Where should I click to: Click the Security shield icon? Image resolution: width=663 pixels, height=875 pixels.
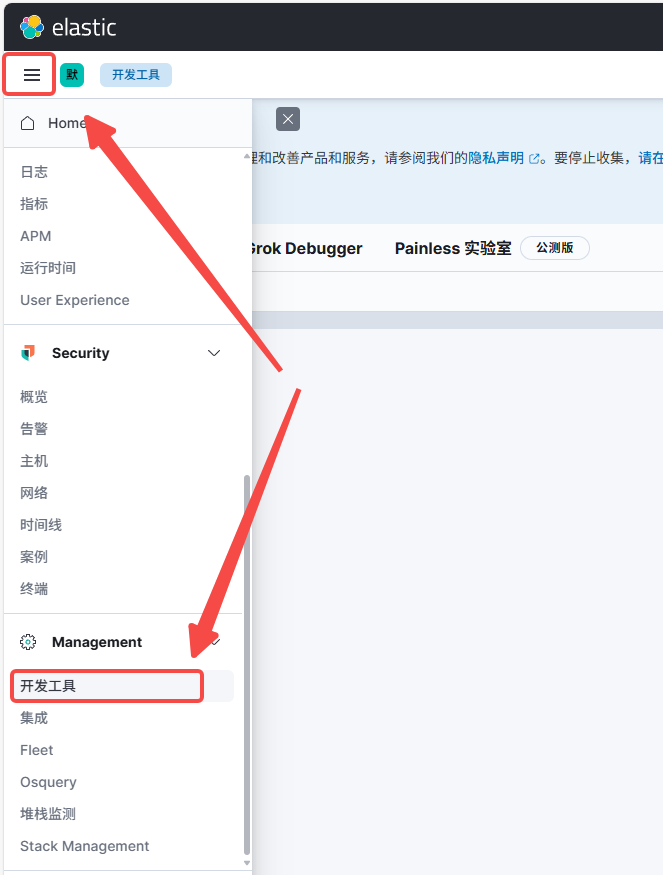[28, 353]
